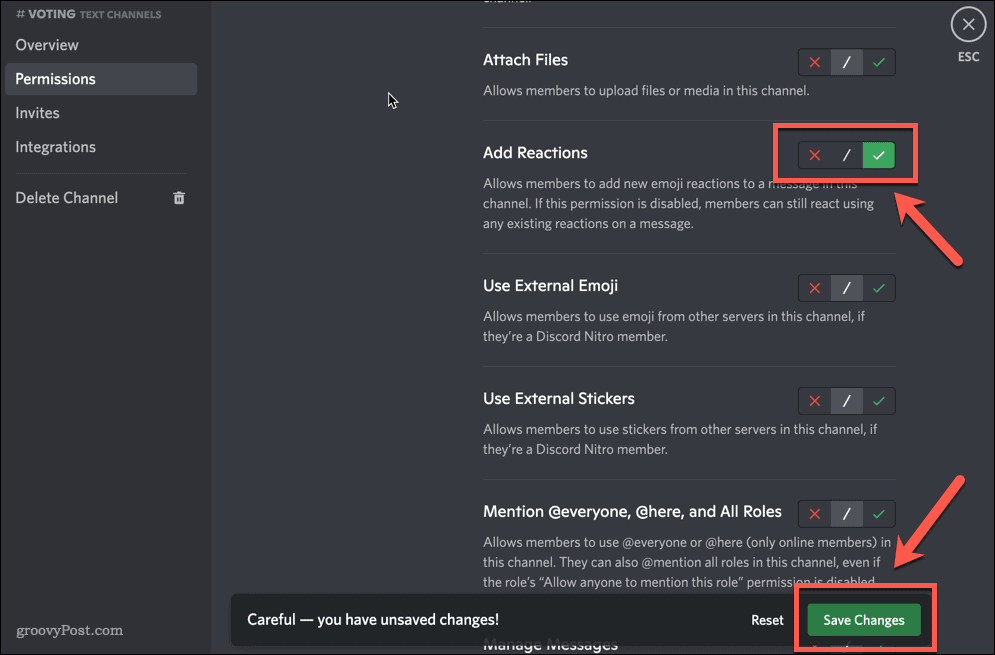The image size is (995, 655).
Task: Close settings with the ESC X icon
Action: click(x=967, y=25)
